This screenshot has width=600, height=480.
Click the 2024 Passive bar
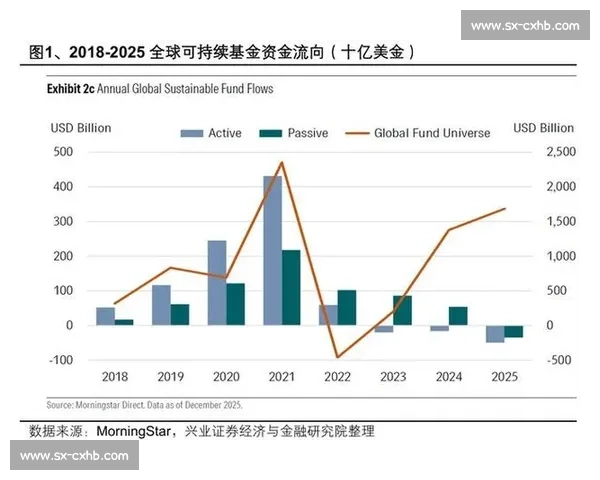pos(458,316)
